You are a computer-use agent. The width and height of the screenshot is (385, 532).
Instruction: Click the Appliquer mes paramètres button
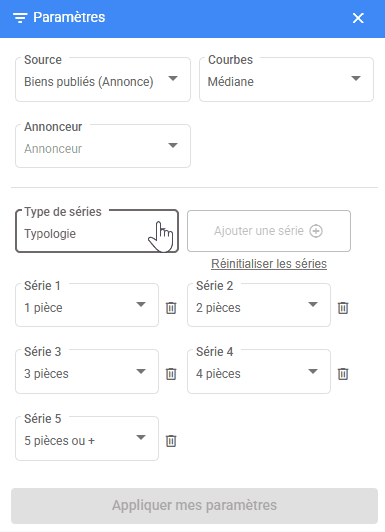point(194,506)
